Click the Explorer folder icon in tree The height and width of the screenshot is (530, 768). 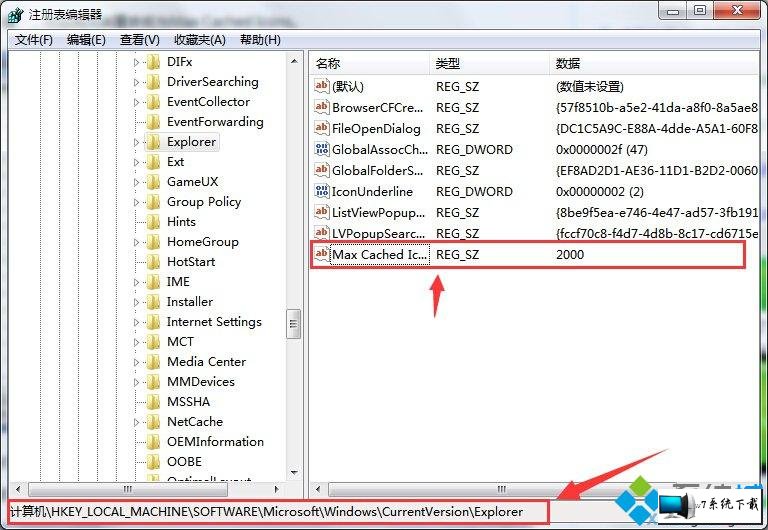pos(154,142)
